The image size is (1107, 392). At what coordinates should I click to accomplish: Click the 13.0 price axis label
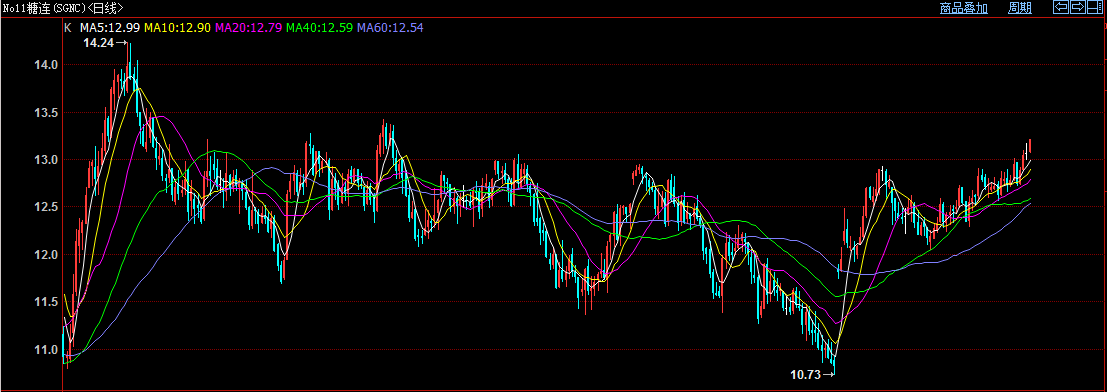(x=47, y=160)
